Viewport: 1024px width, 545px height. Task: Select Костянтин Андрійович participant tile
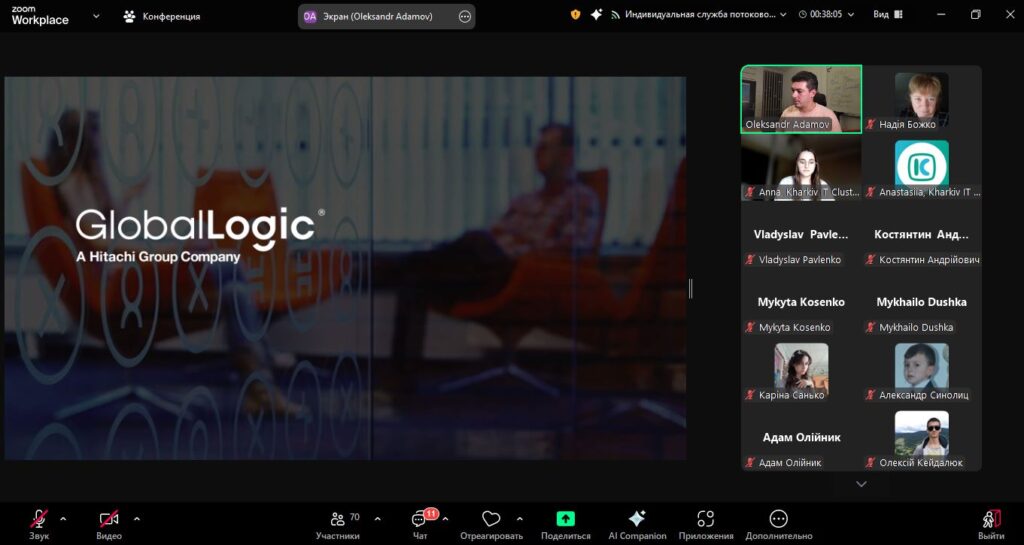point(921,234)
